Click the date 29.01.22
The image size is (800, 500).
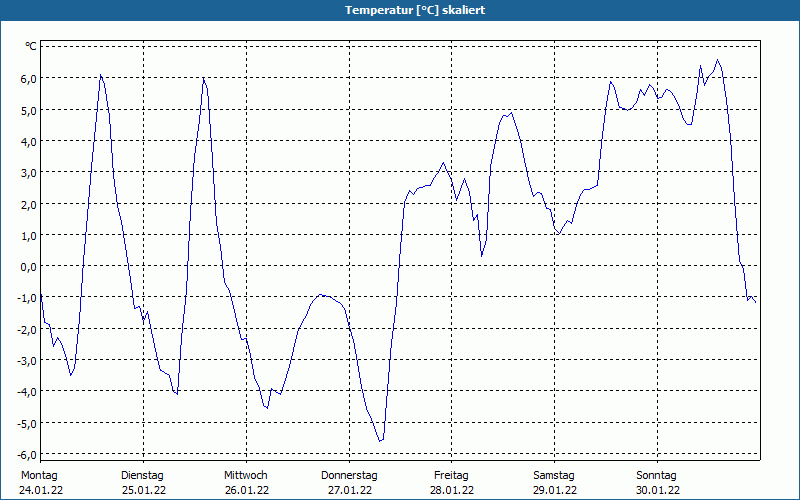coord(555,490)
